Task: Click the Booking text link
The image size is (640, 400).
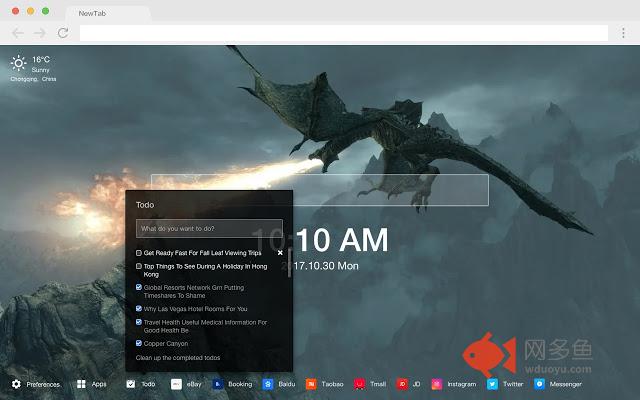Action: pyautogui.click(x=240, y=384)
